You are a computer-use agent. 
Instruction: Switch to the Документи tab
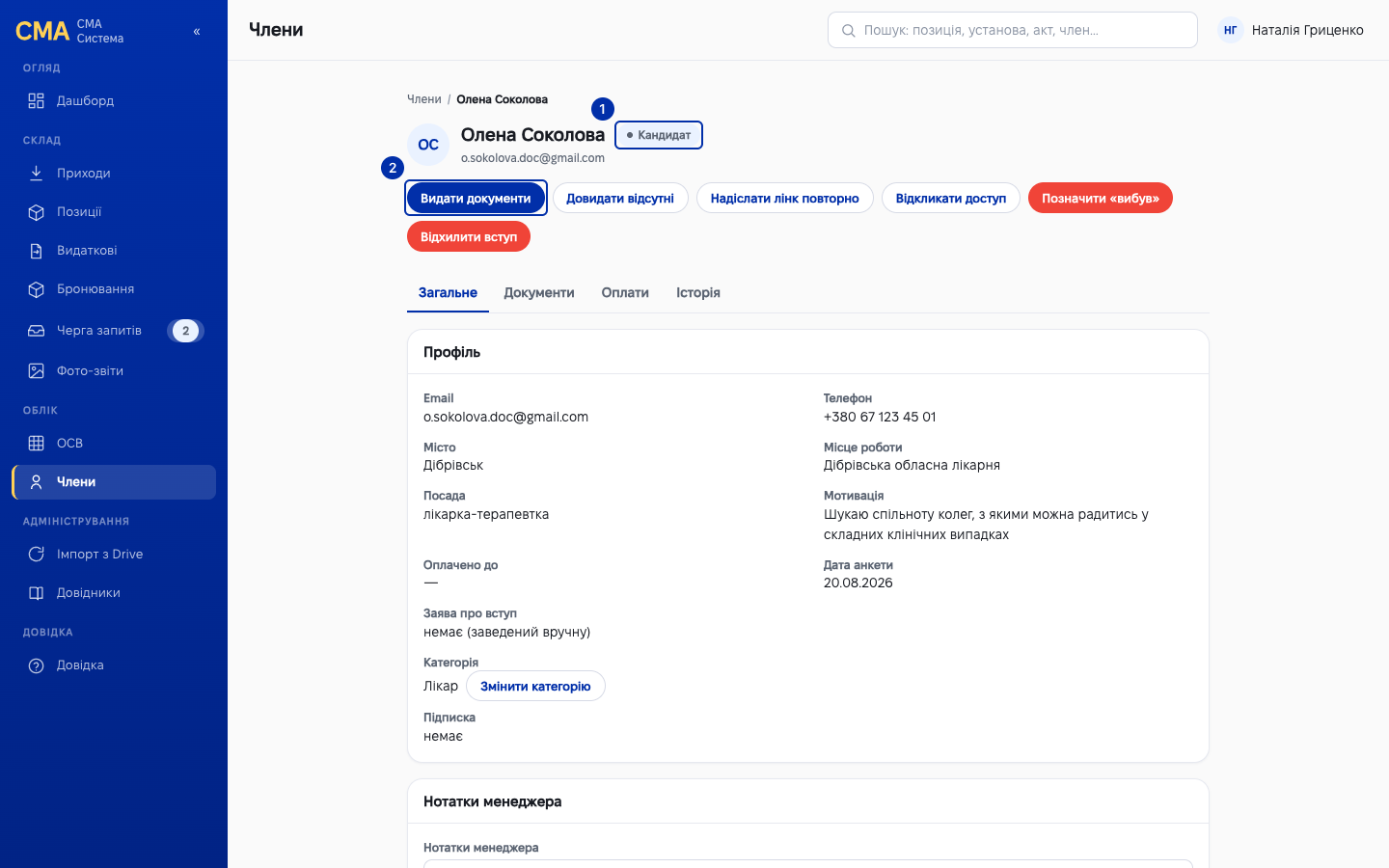pyautogui.click(x=539, y=293)
